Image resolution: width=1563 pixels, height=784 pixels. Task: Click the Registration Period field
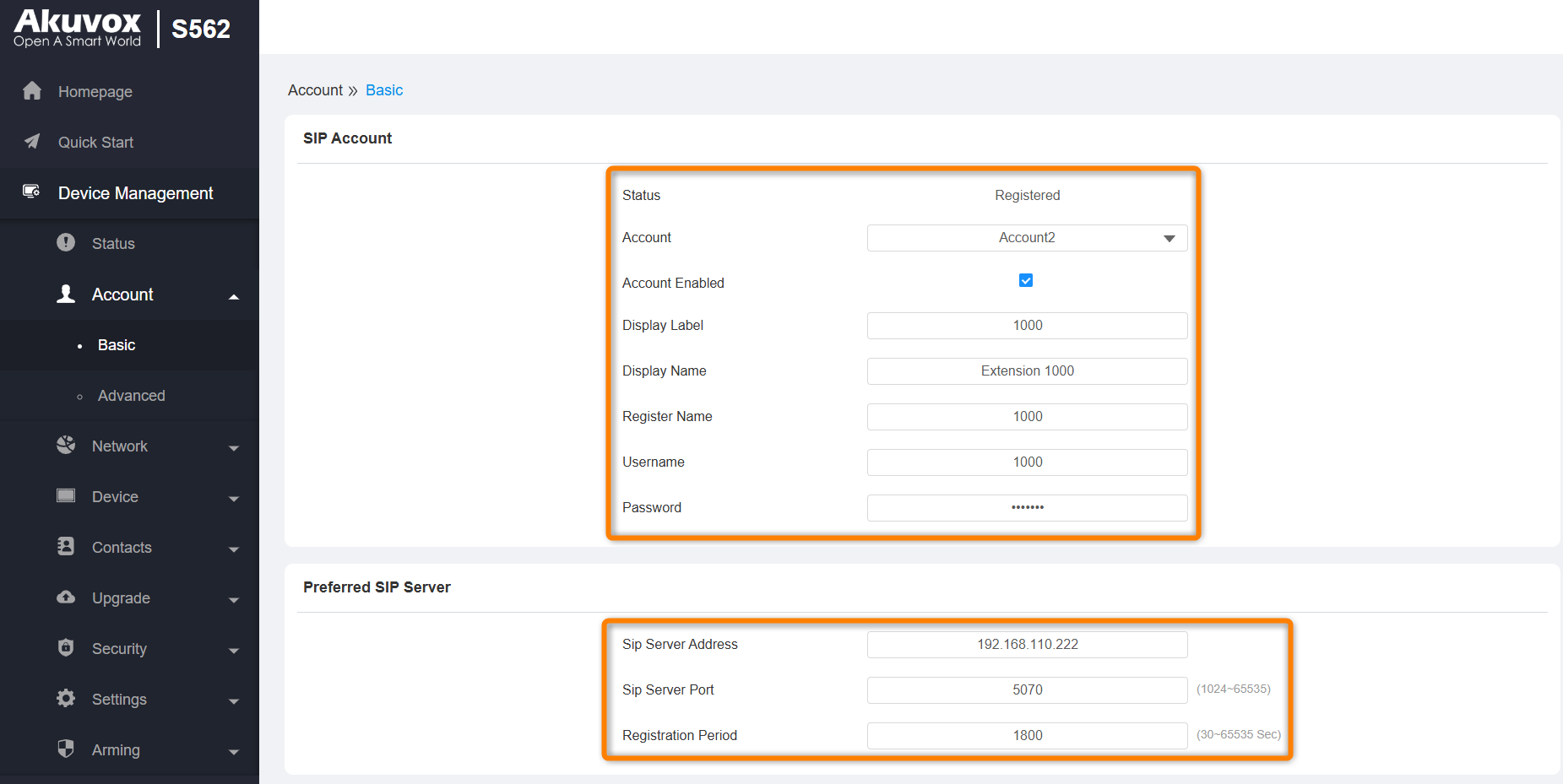(1027, 736)
